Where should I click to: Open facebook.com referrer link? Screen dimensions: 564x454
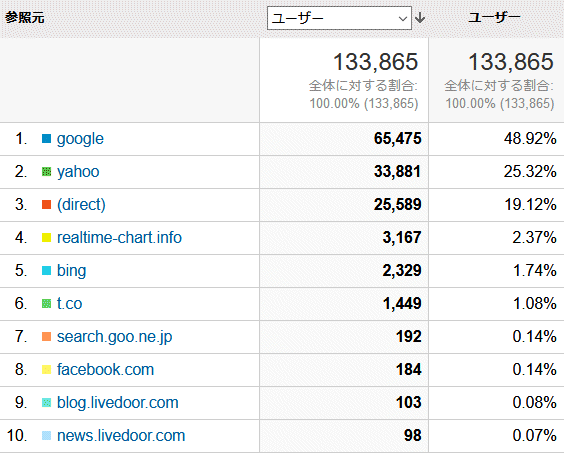click(105, 370)
